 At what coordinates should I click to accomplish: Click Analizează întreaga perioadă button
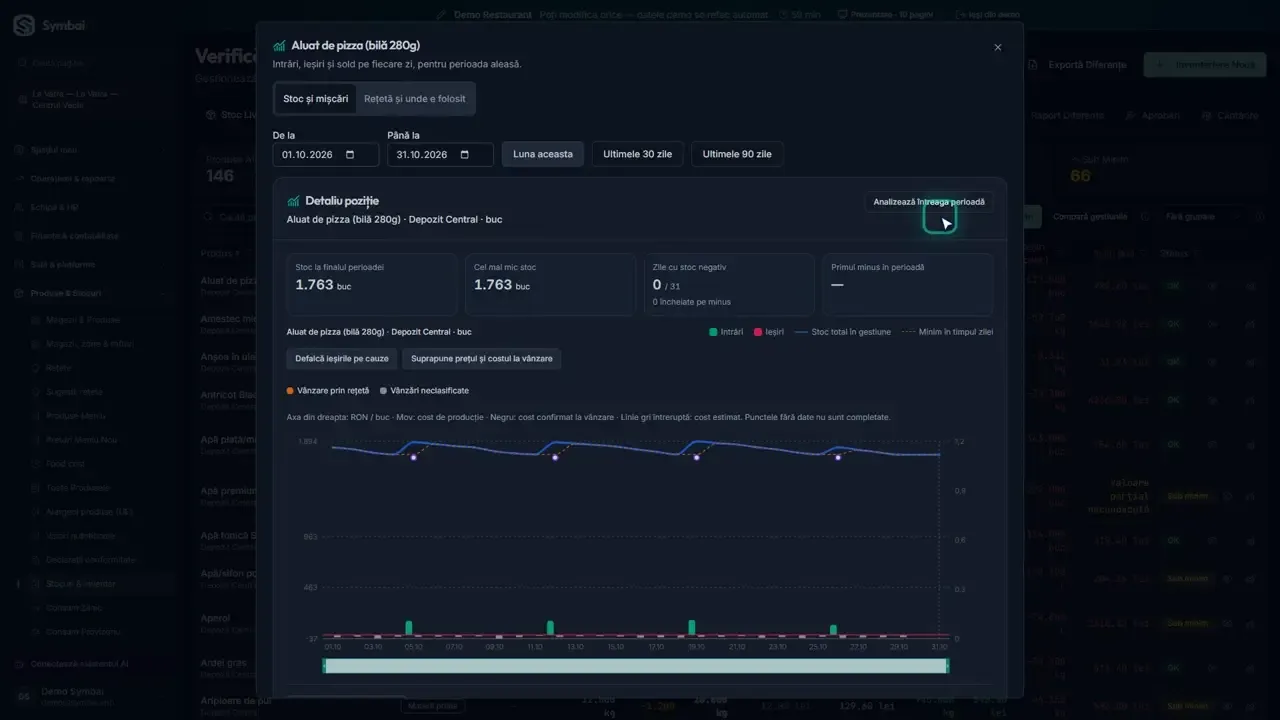[929, 202]
